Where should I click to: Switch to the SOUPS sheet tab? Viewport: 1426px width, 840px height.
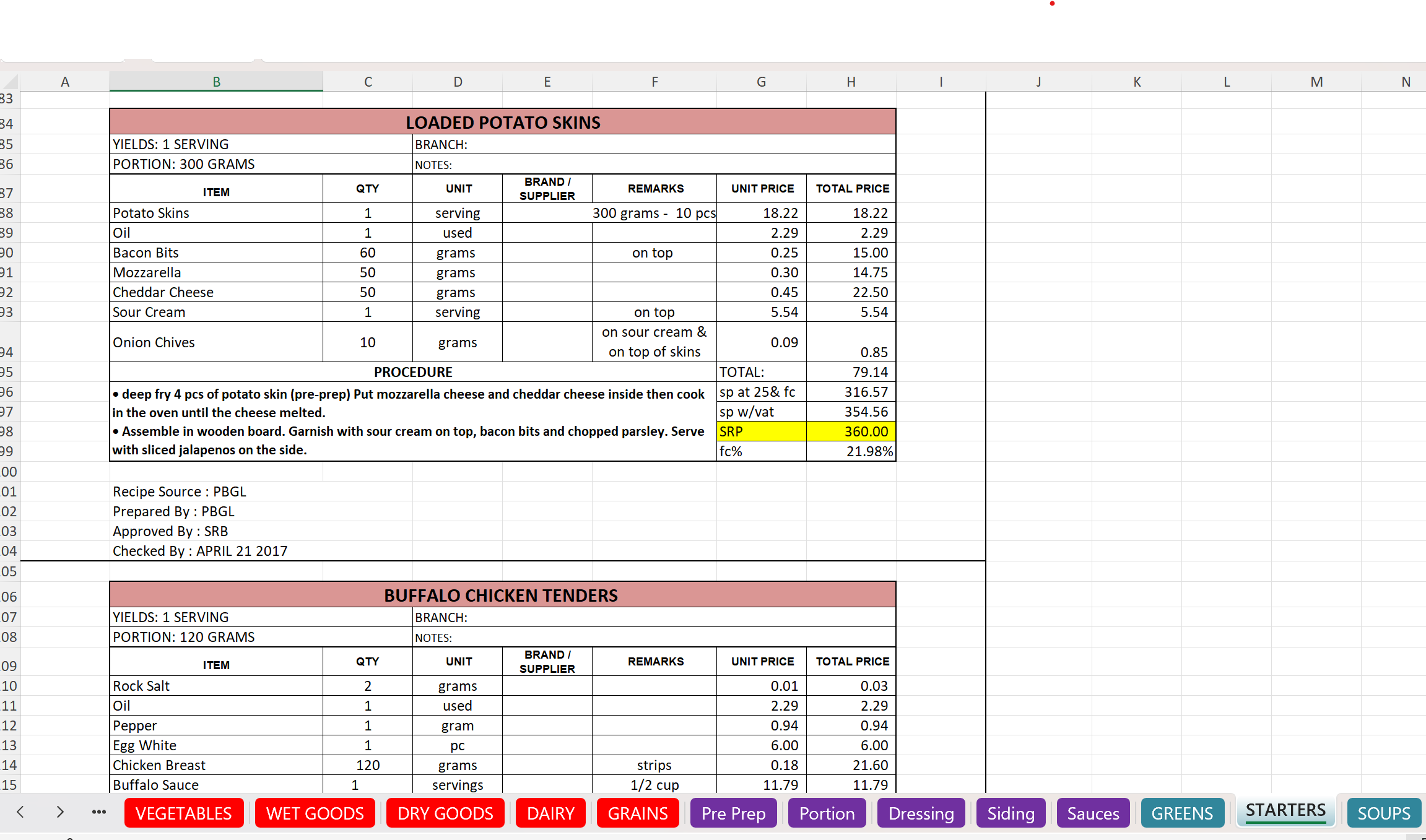click(x=1384, y=813)
